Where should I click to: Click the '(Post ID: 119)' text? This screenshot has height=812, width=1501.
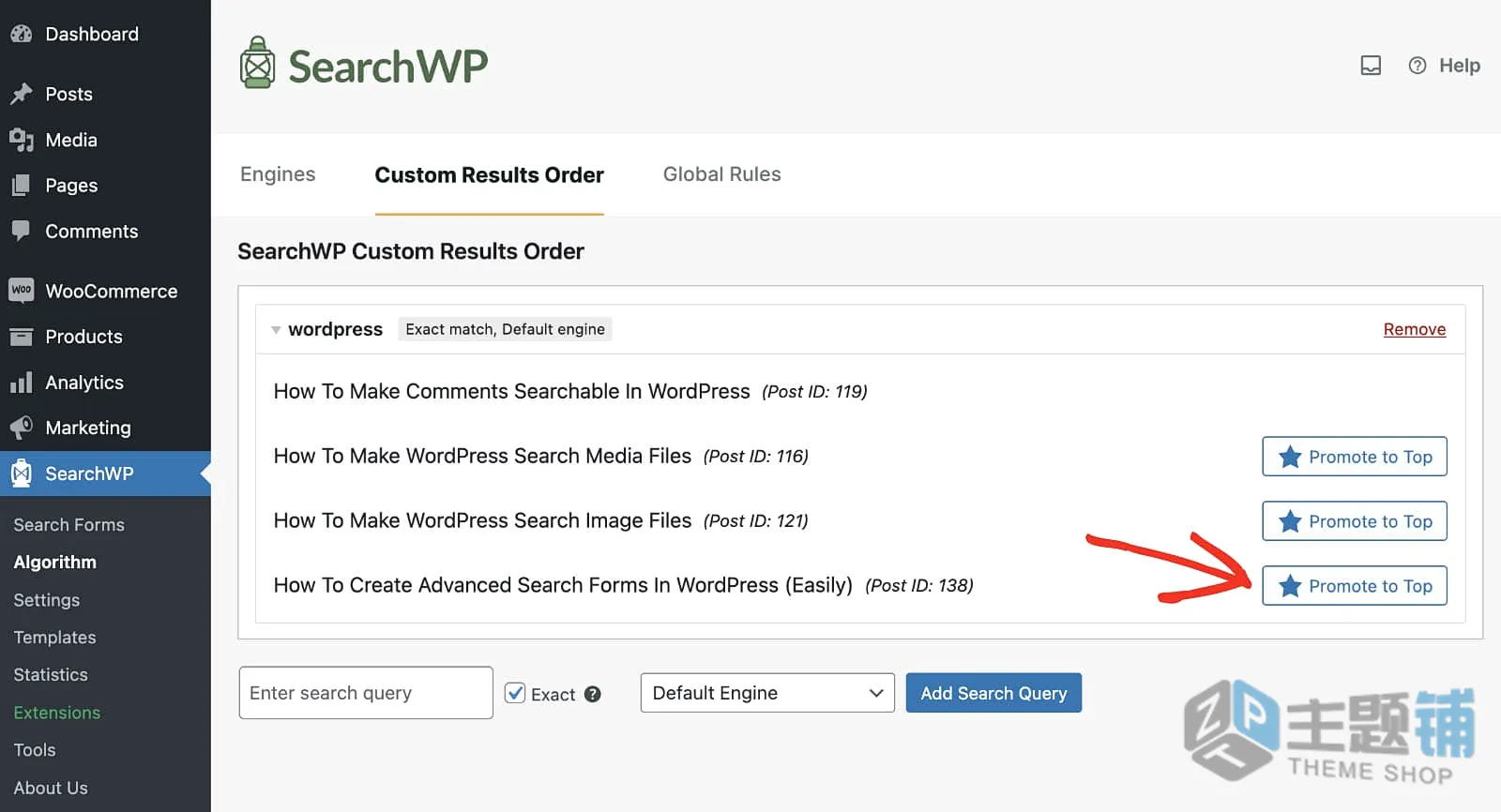click(x=814, y=391)
